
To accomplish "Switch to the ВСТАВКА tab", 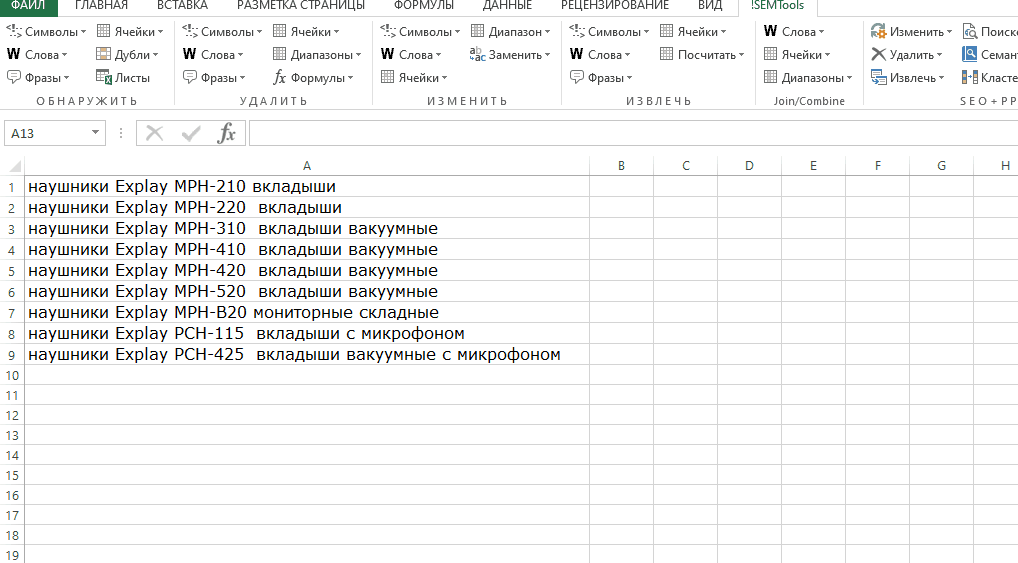I will click(182, 6).
